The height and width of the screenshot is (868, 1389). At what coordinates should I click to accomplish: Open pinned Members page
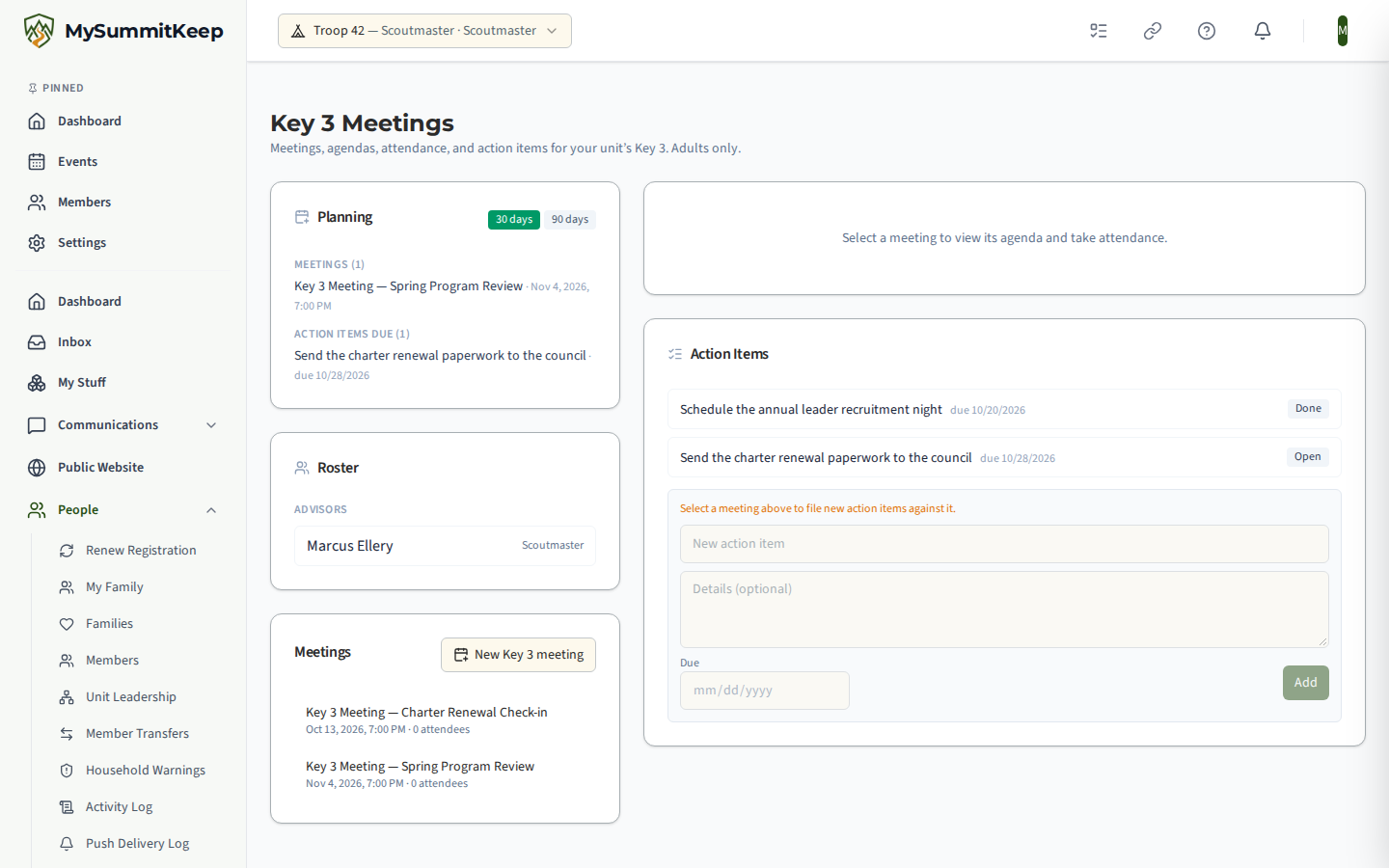pyautogui.click(x=123, y=203)
